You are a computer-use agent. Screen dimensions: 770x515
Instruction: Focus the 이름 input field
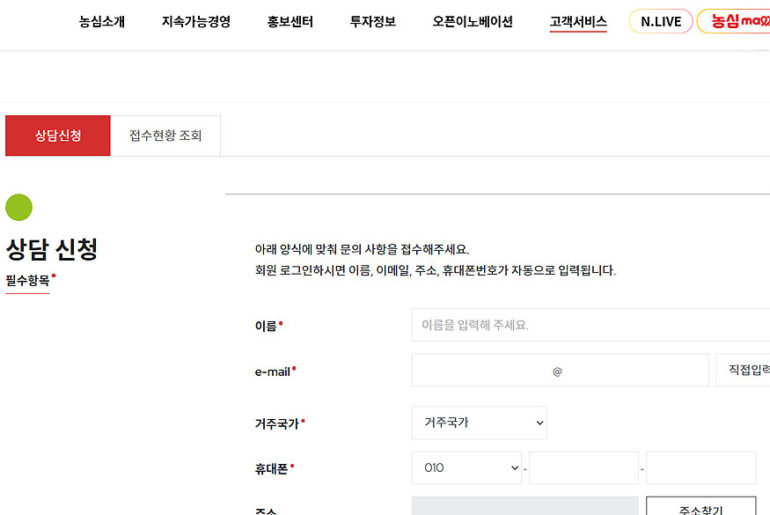[x=590, y=325]
